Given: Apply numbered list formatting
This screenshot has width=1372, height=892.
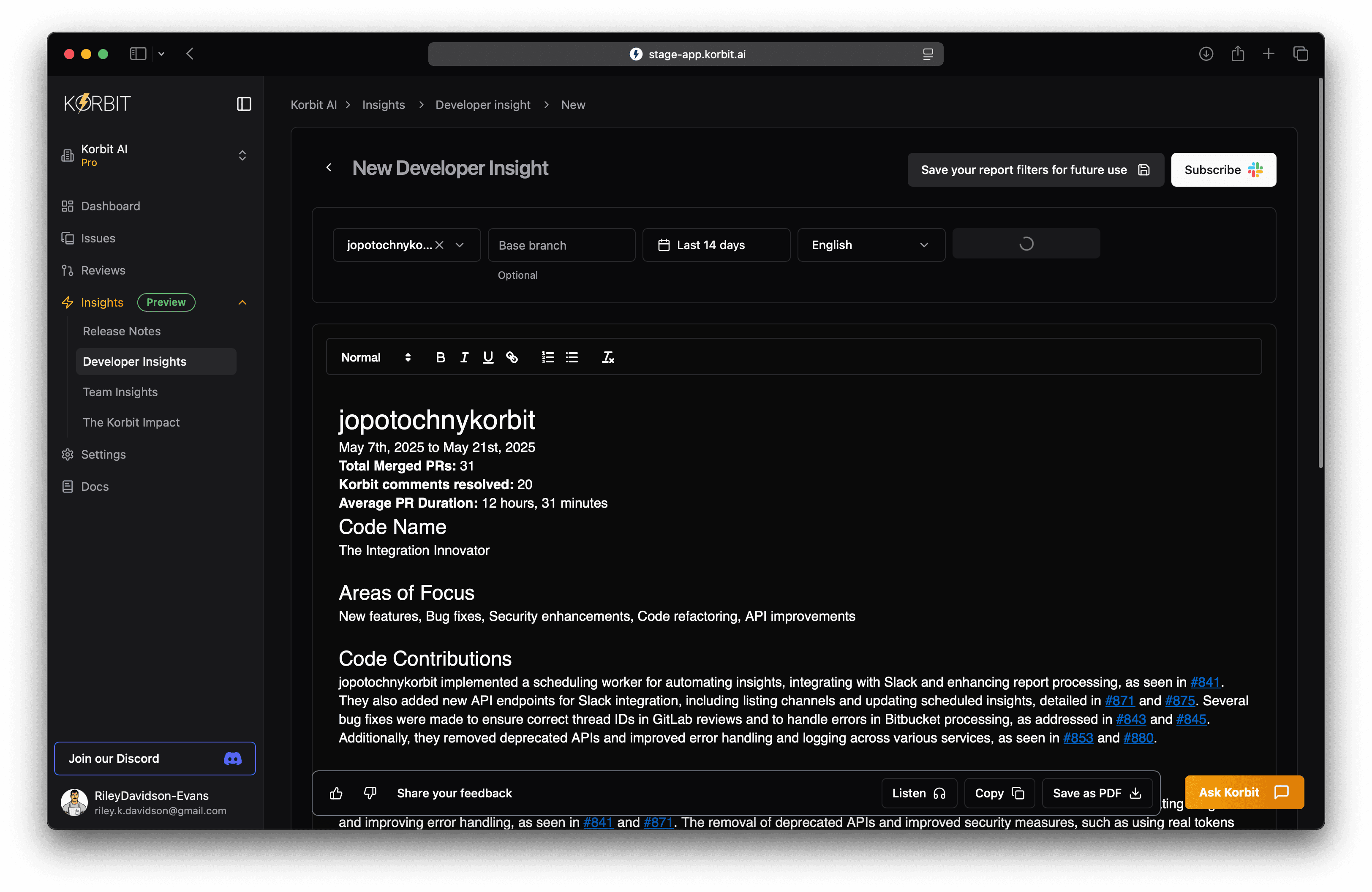Looking at the screenshot, I should click(x=547, y=357).
